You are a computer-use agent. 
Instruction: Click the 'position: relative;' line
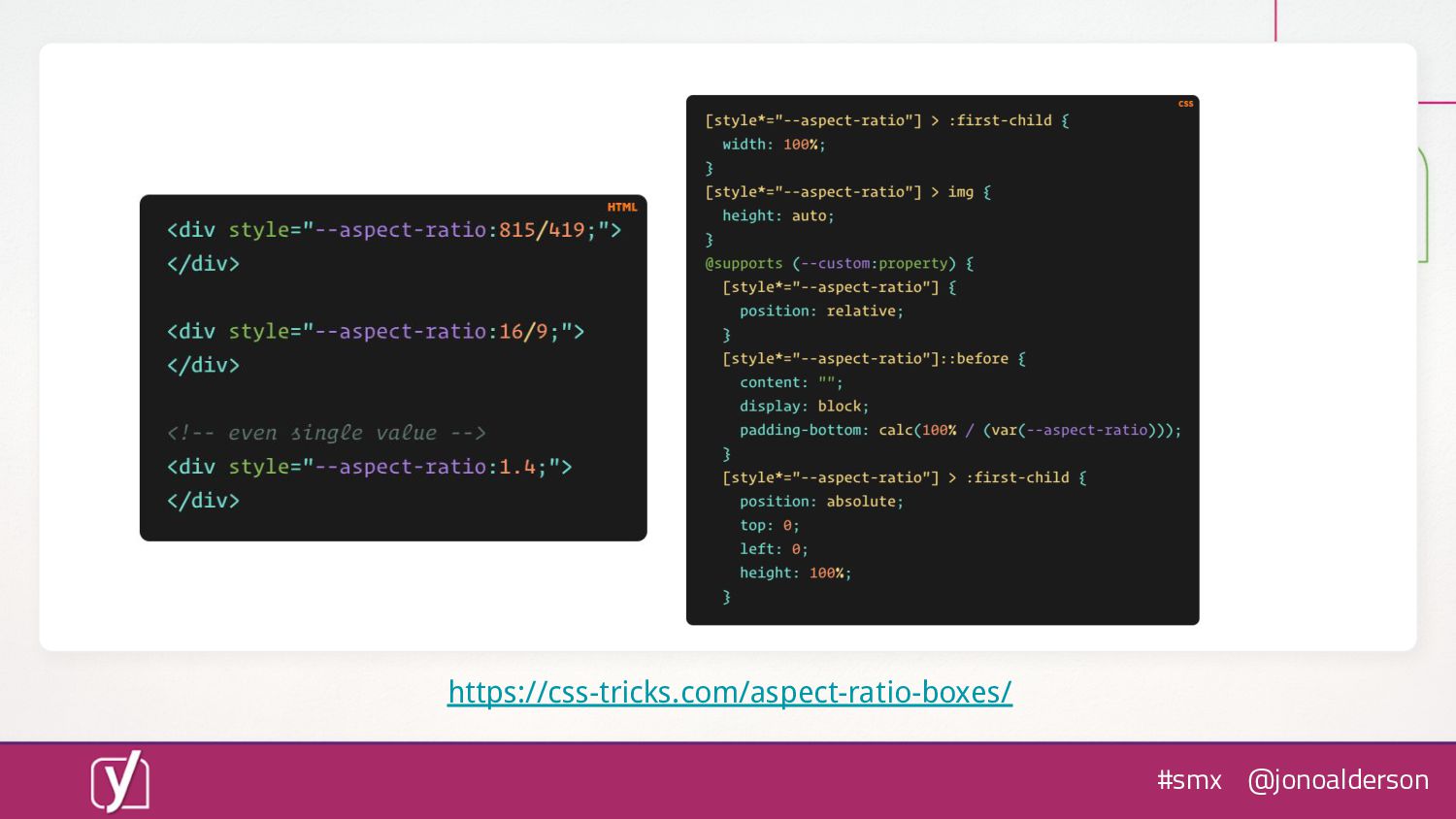point(821,311)
